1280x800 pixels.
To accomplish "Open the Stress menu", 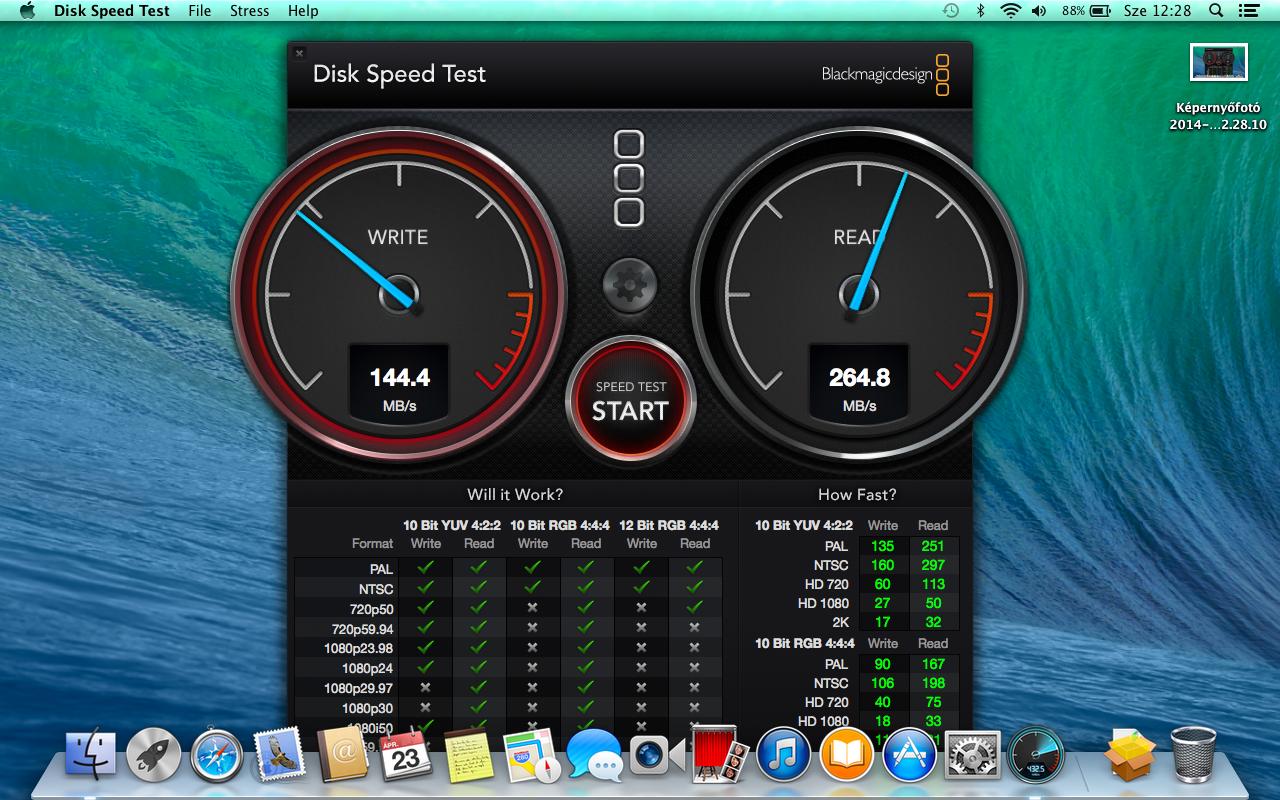I will coord(249,11).
